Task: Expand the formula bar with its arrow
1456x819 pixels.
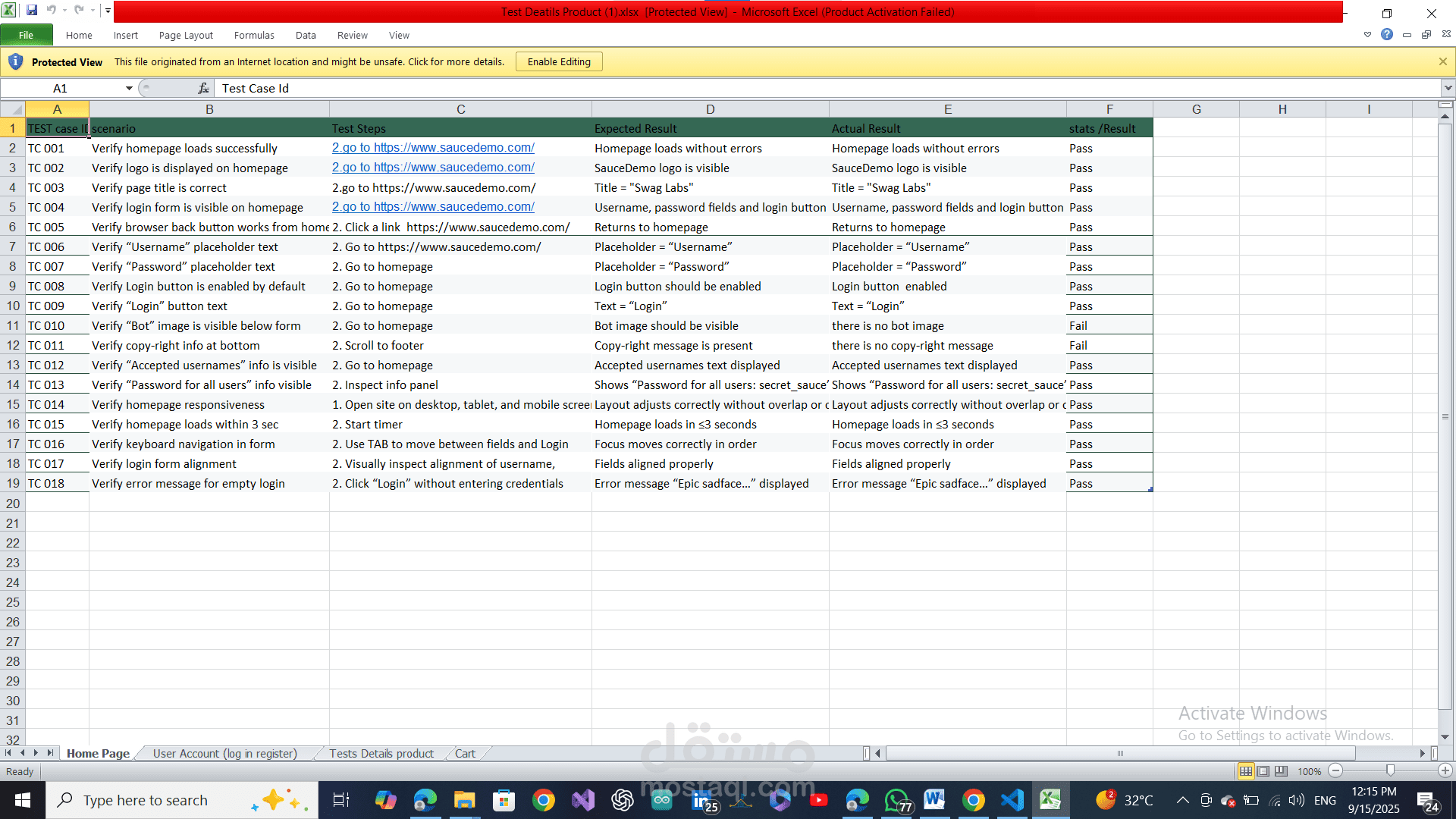Action: tap(1448, 89)
